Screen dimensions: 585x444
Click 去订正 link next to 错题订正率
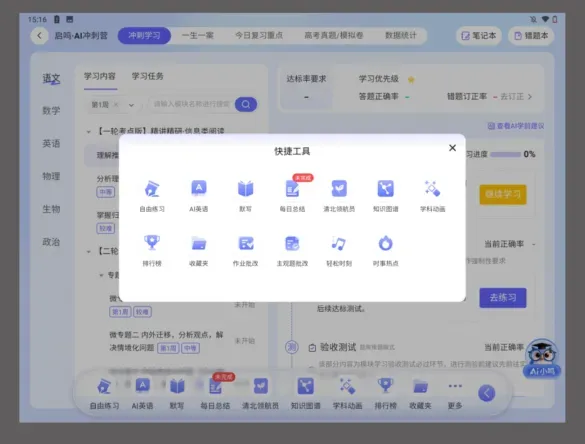pos(516,97)
